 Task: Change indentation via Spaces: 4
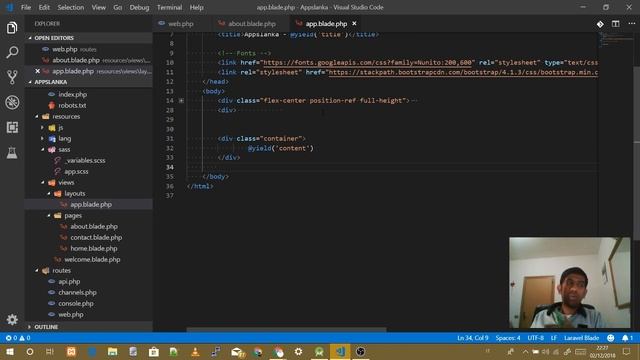point(508,338)
